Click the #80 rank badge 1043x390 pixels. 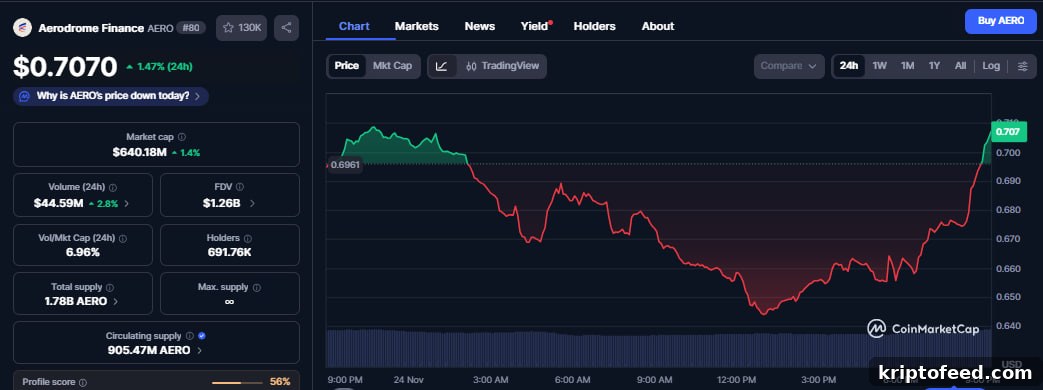(192, 28)
